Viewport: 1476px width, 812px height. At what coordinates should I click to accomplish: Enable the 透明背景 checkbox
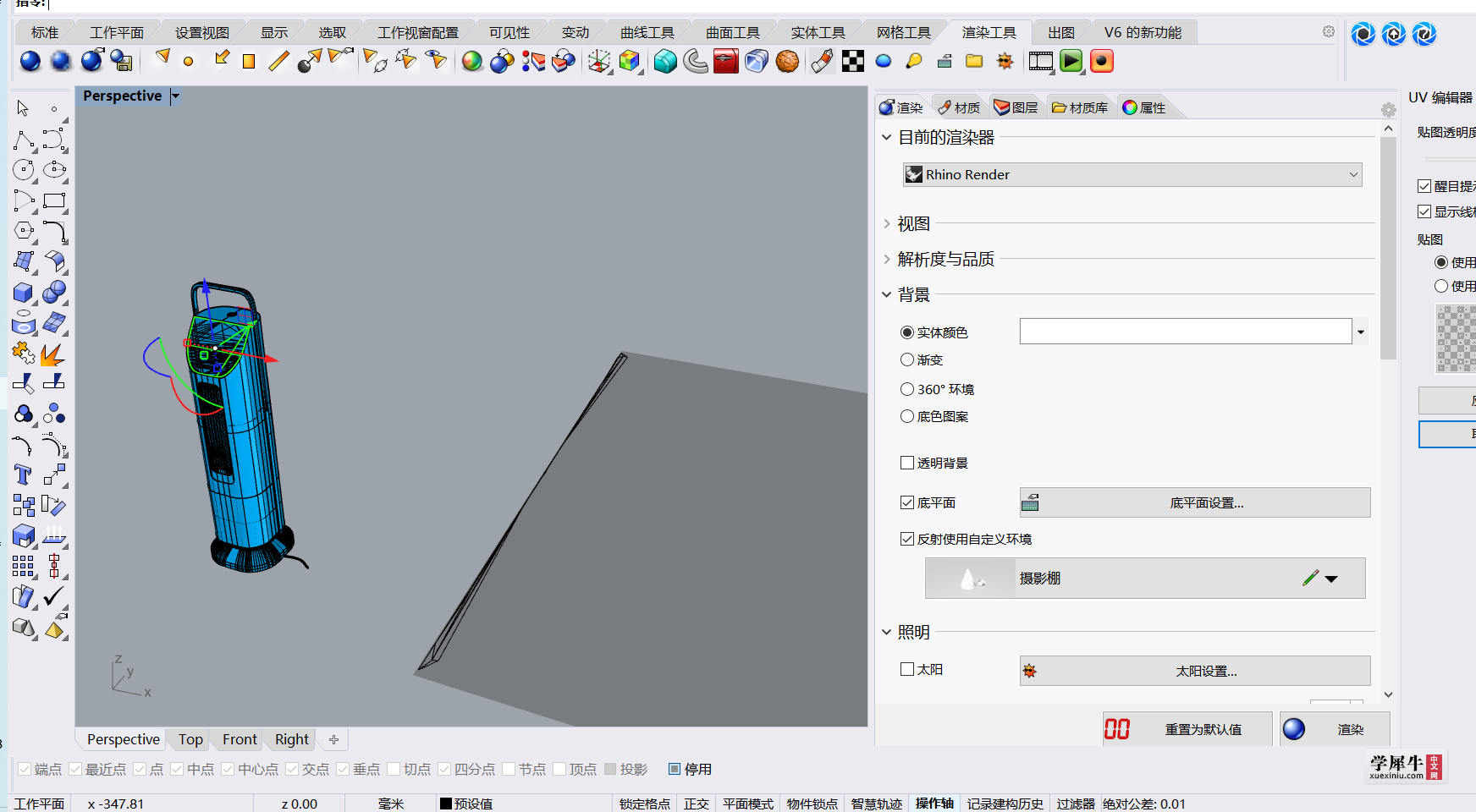coord(907,463)
